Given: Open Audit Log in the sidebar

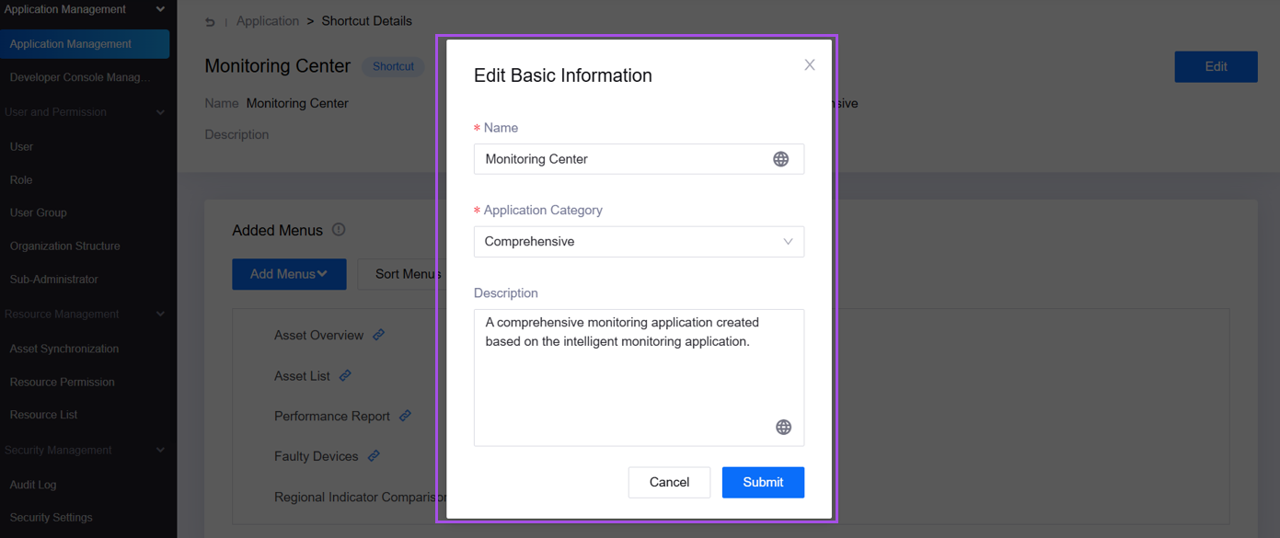Looking at the screenshot, I should (33, 485).
